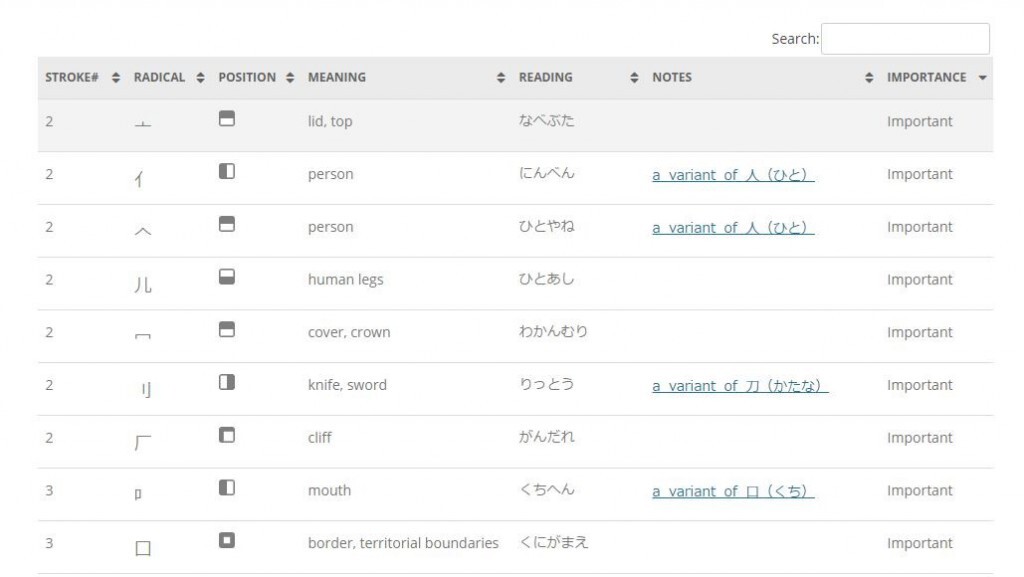Viewport: 1024px width, 577px height.
Task: Click the position icon for cover, crown
Action: 227,330
